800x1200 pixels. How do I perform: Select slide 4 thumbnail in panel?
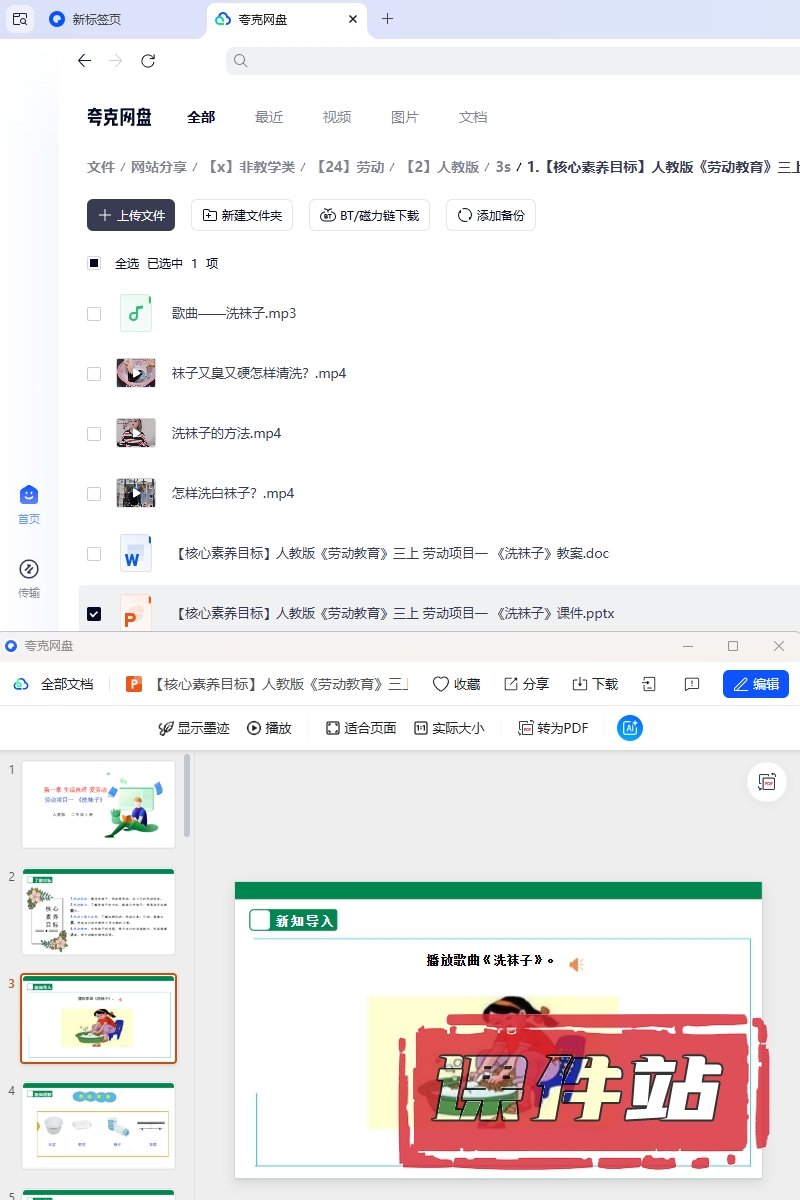pos(98,1125)
